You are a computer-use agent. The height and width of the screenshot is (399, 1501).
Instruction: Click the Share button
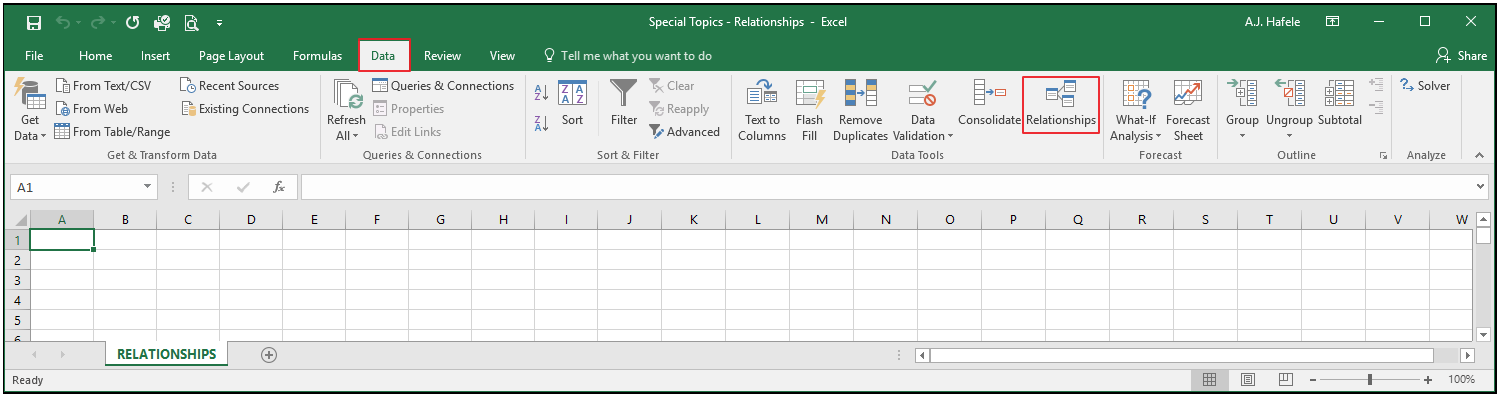tap(1461, 56)
